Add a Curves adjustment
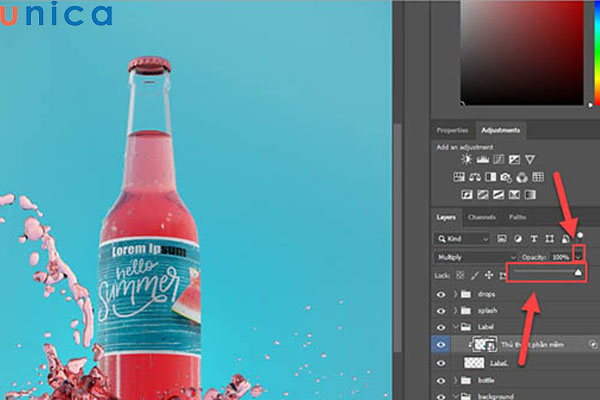Viewport: 600px width, 400px height. point(498,160)
